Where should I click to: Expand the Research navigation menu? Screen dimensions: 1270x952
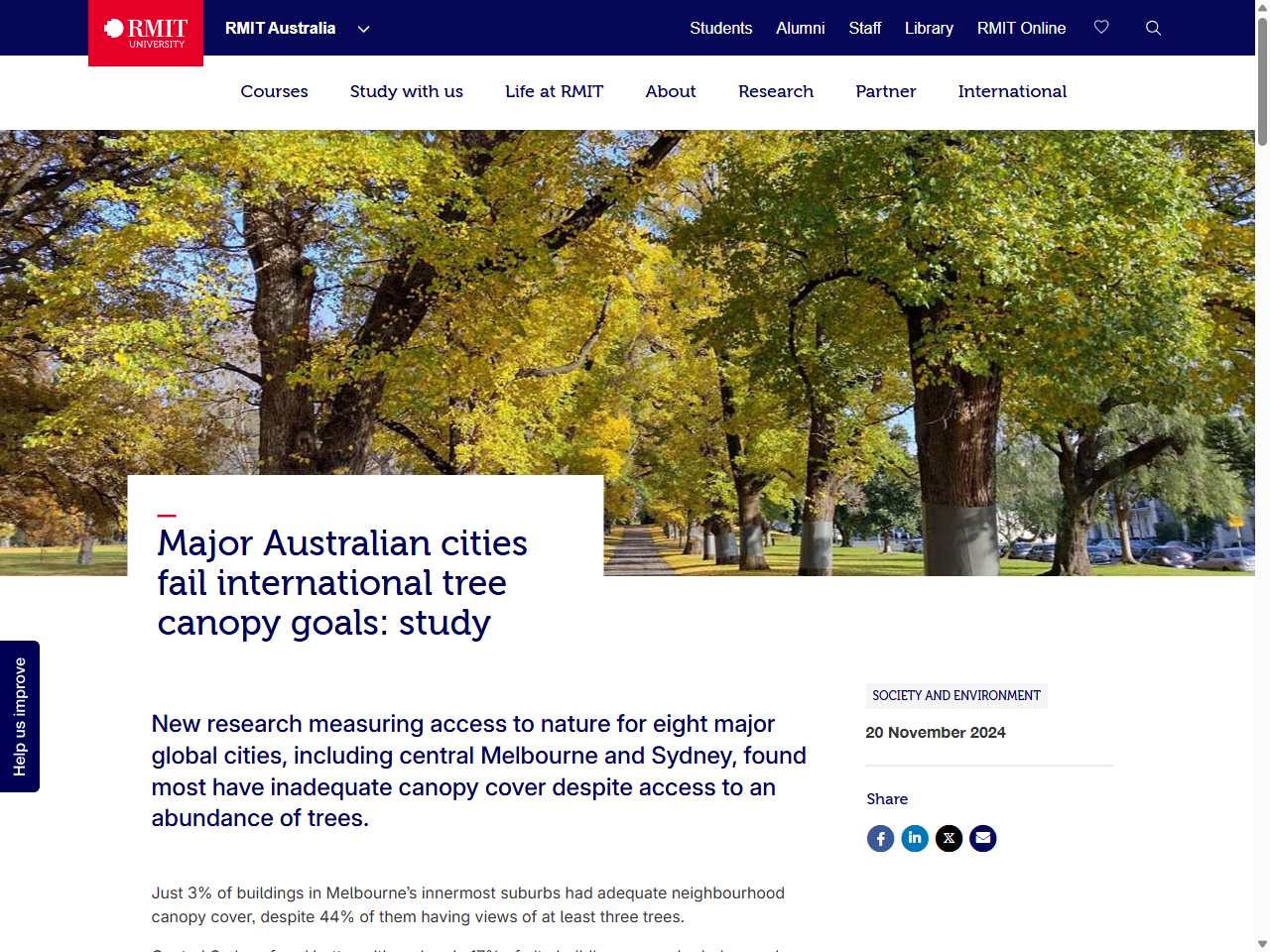pyautogui.click(x=775, y=91)
